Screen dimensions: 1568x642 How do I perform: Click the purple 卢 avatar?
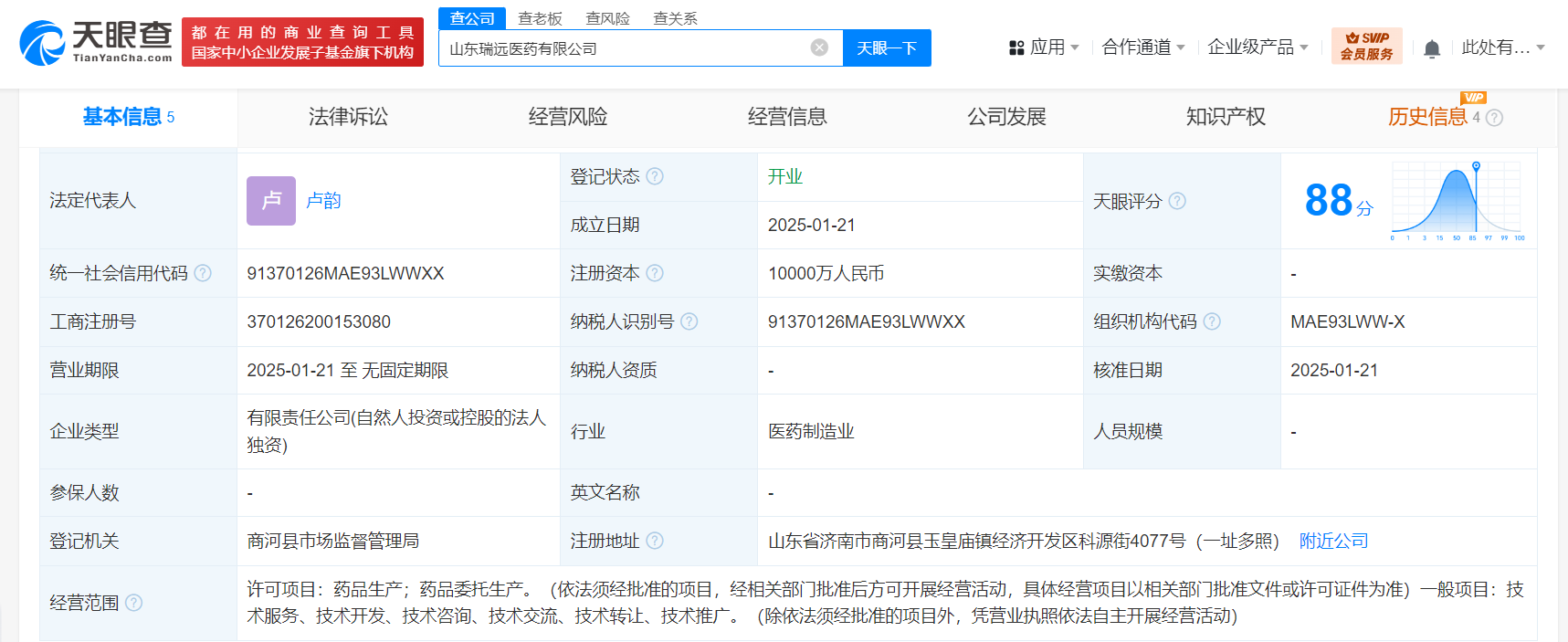[271, 201]
